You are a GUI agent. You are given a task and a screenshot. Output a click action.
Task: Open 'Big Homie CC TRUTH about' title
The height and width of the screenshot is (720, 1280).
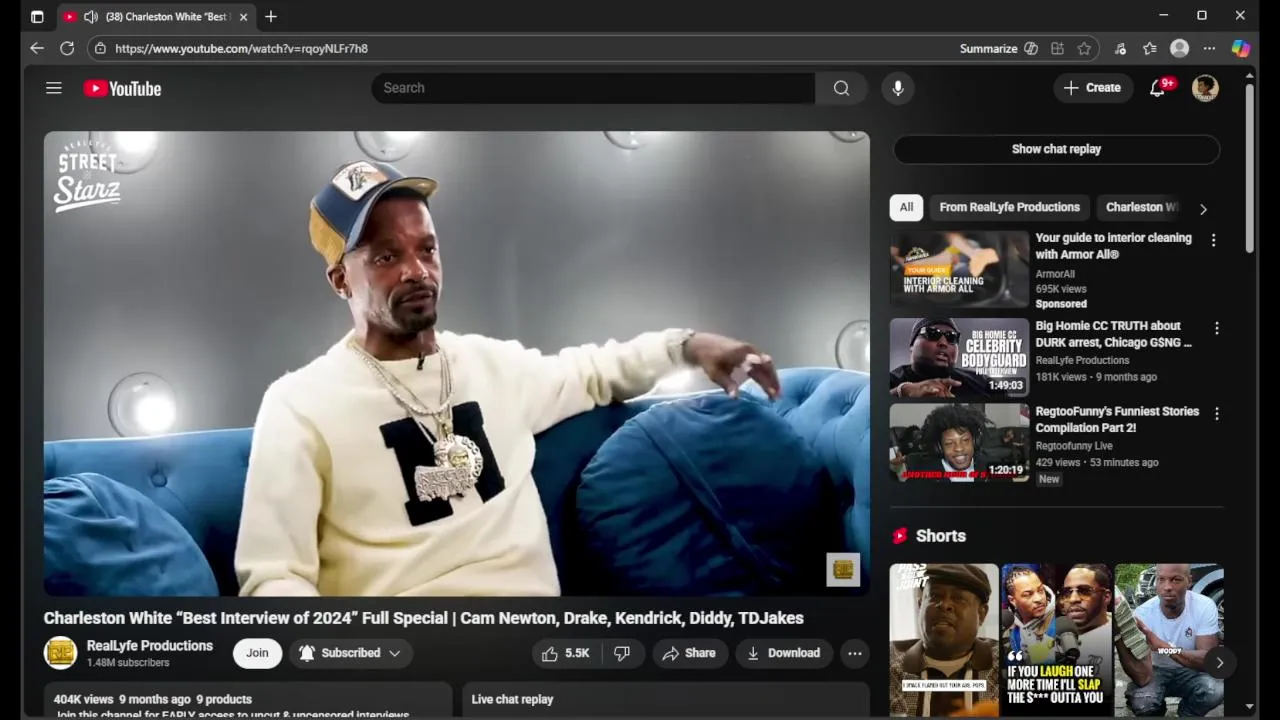coord(1113,334)
